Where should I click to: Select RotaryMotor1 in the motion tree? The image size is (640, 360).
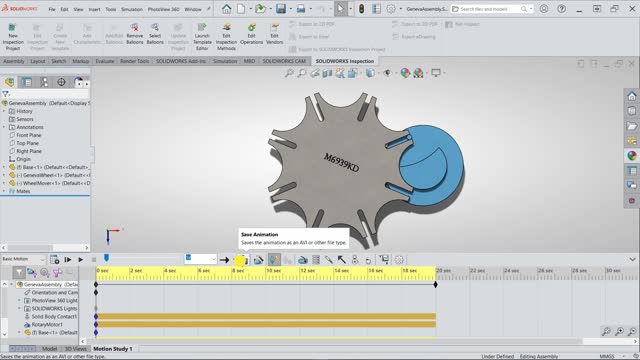point(47,324)
